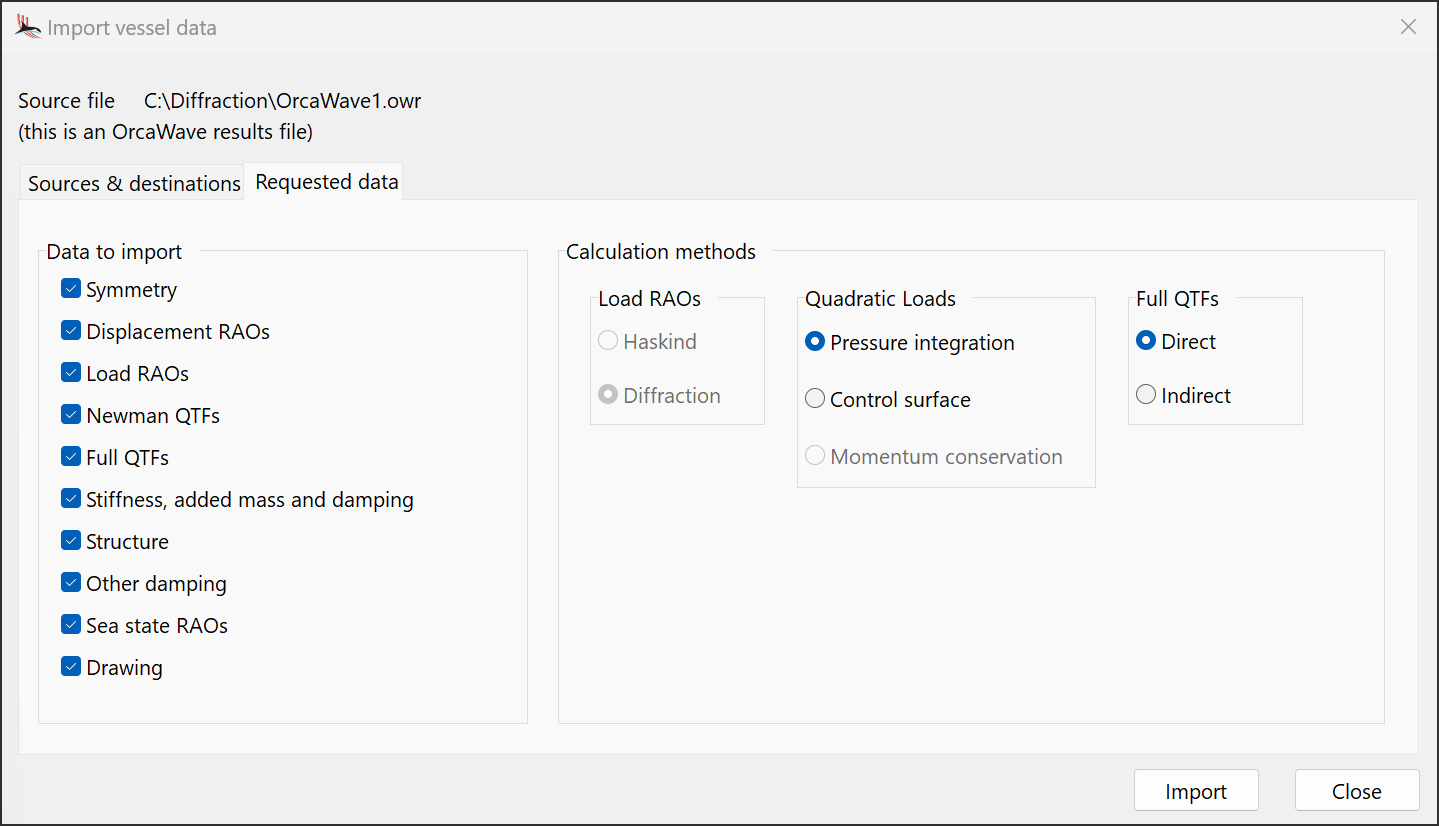Click the Close button at bottom
Viewport: 1439px width, 826px height.
click(1356, 791)
